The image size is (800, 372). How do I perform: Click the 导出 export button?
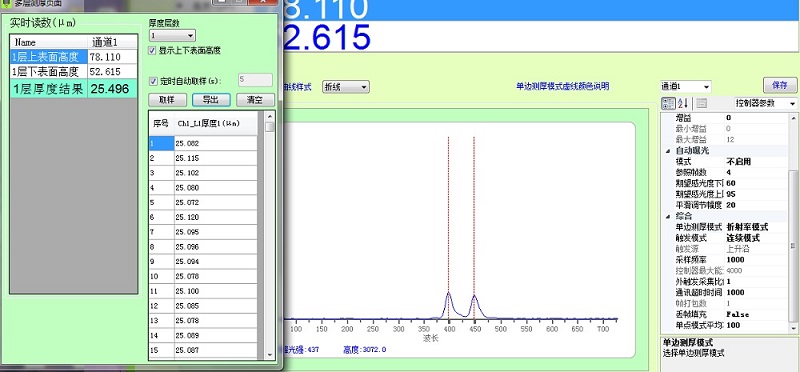pyautogui.click(x=211, y=100)
